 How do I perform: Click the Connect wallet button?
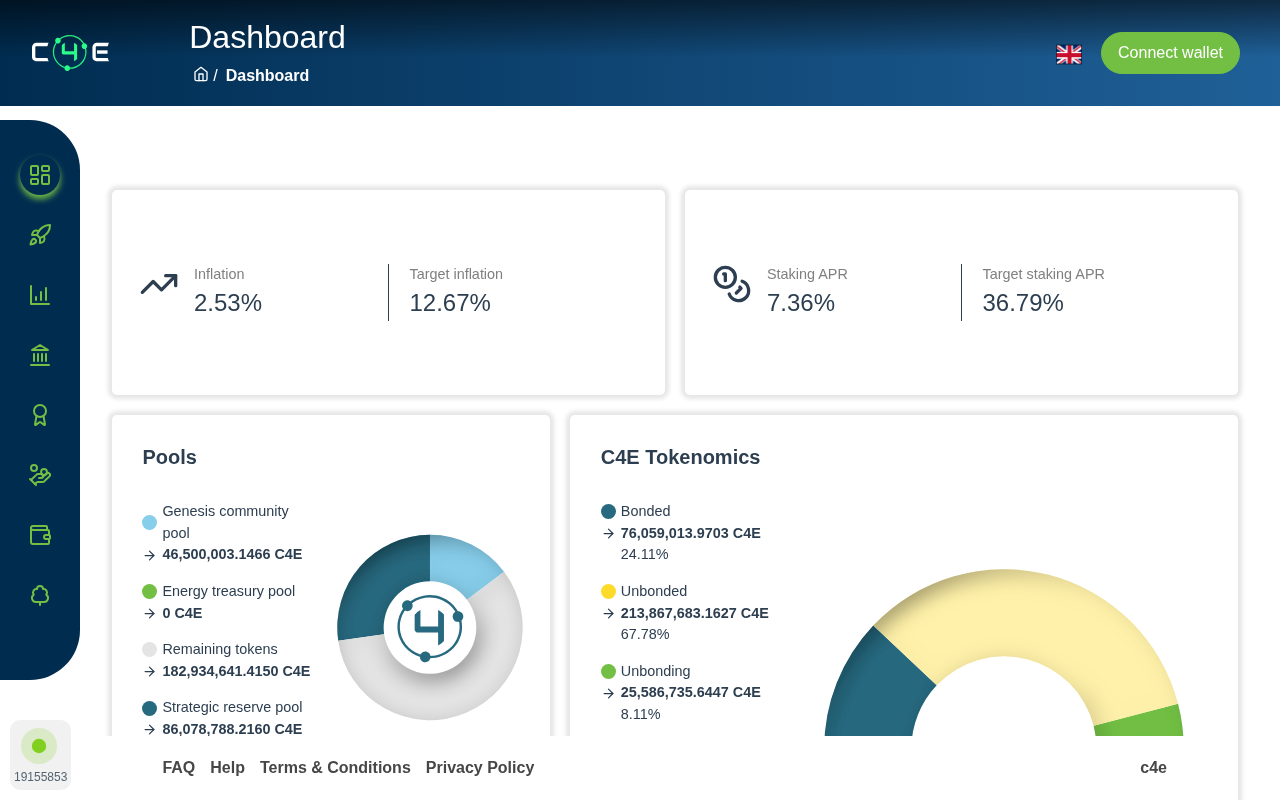1170,53
